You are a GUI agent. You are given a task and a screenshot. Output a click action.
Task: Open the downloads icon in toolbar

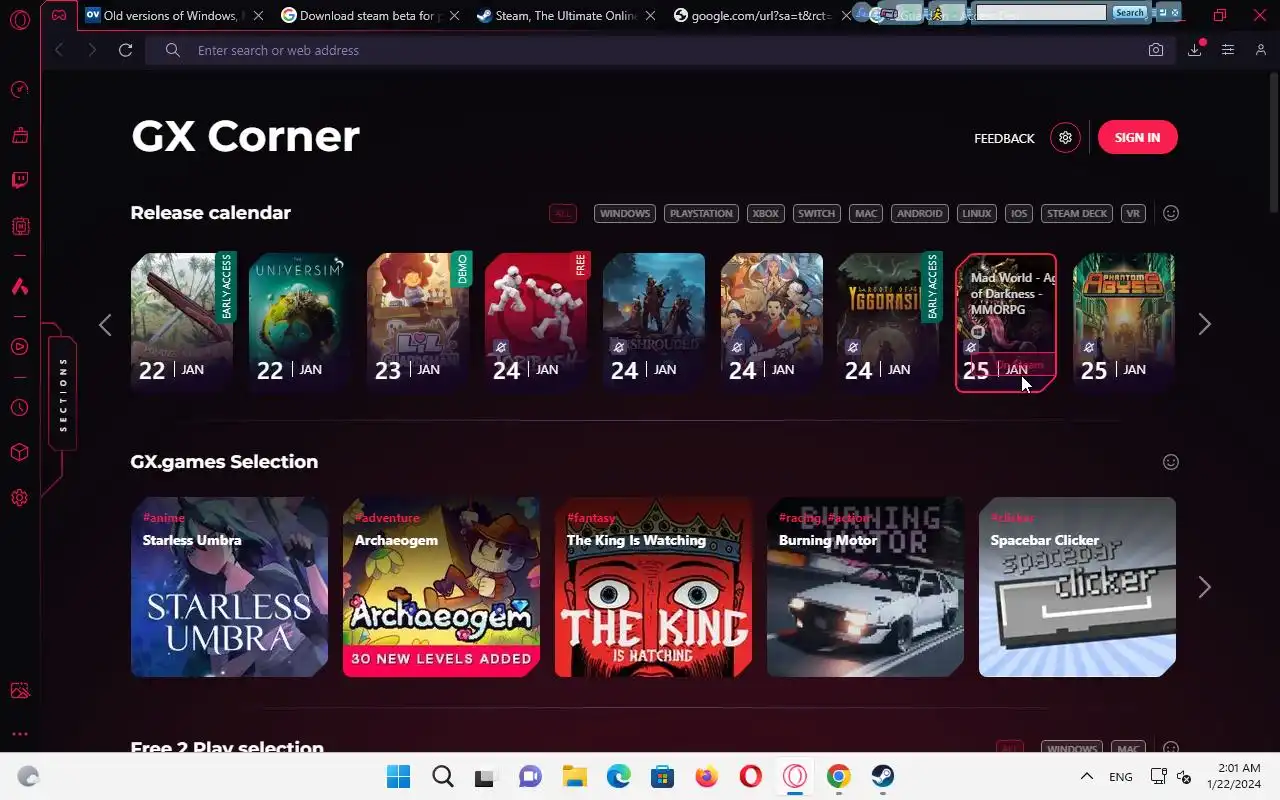(x=1195, y=50)
